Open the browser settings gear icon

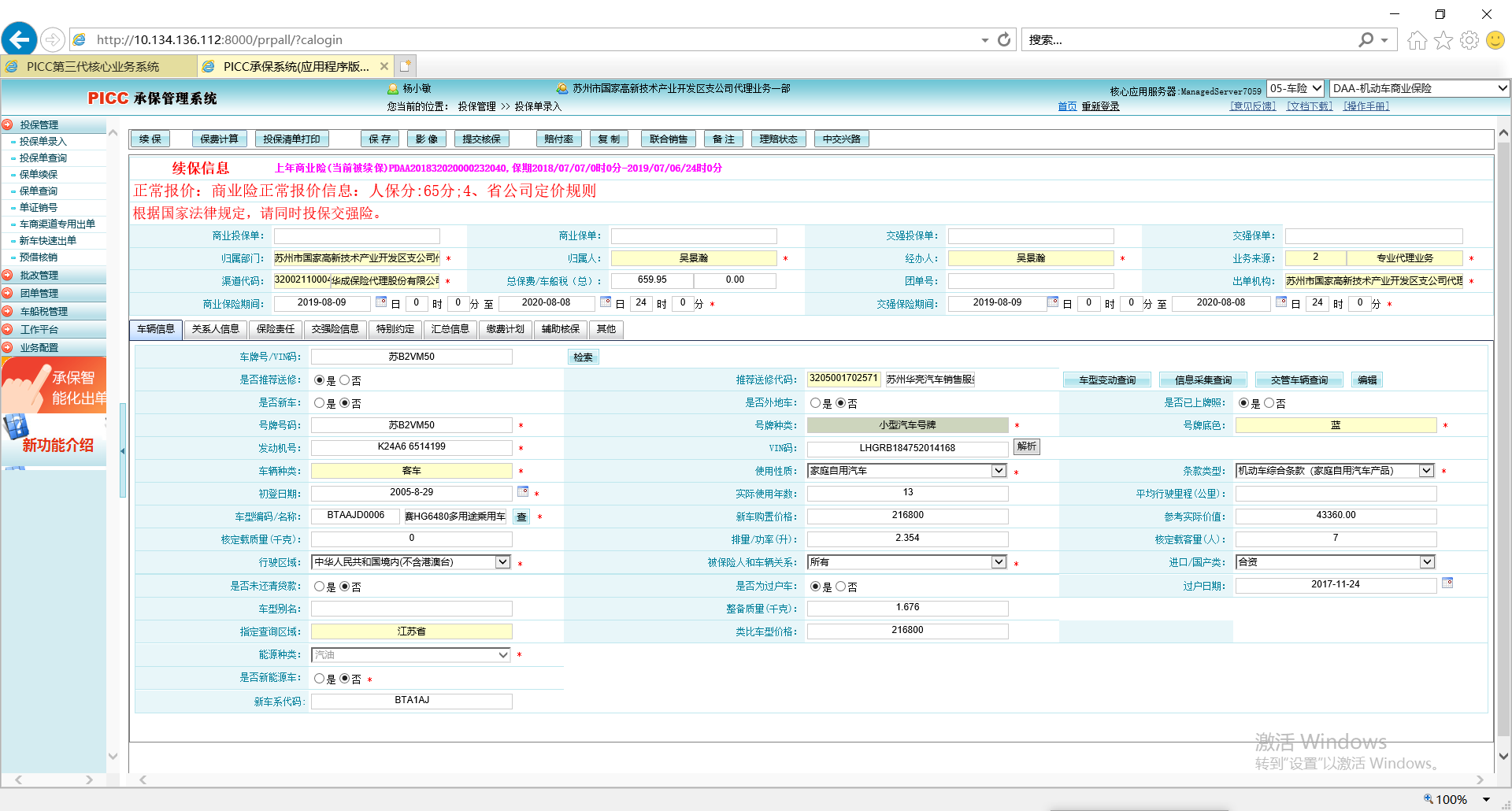pyautogui.click(x=1469, y=40)
